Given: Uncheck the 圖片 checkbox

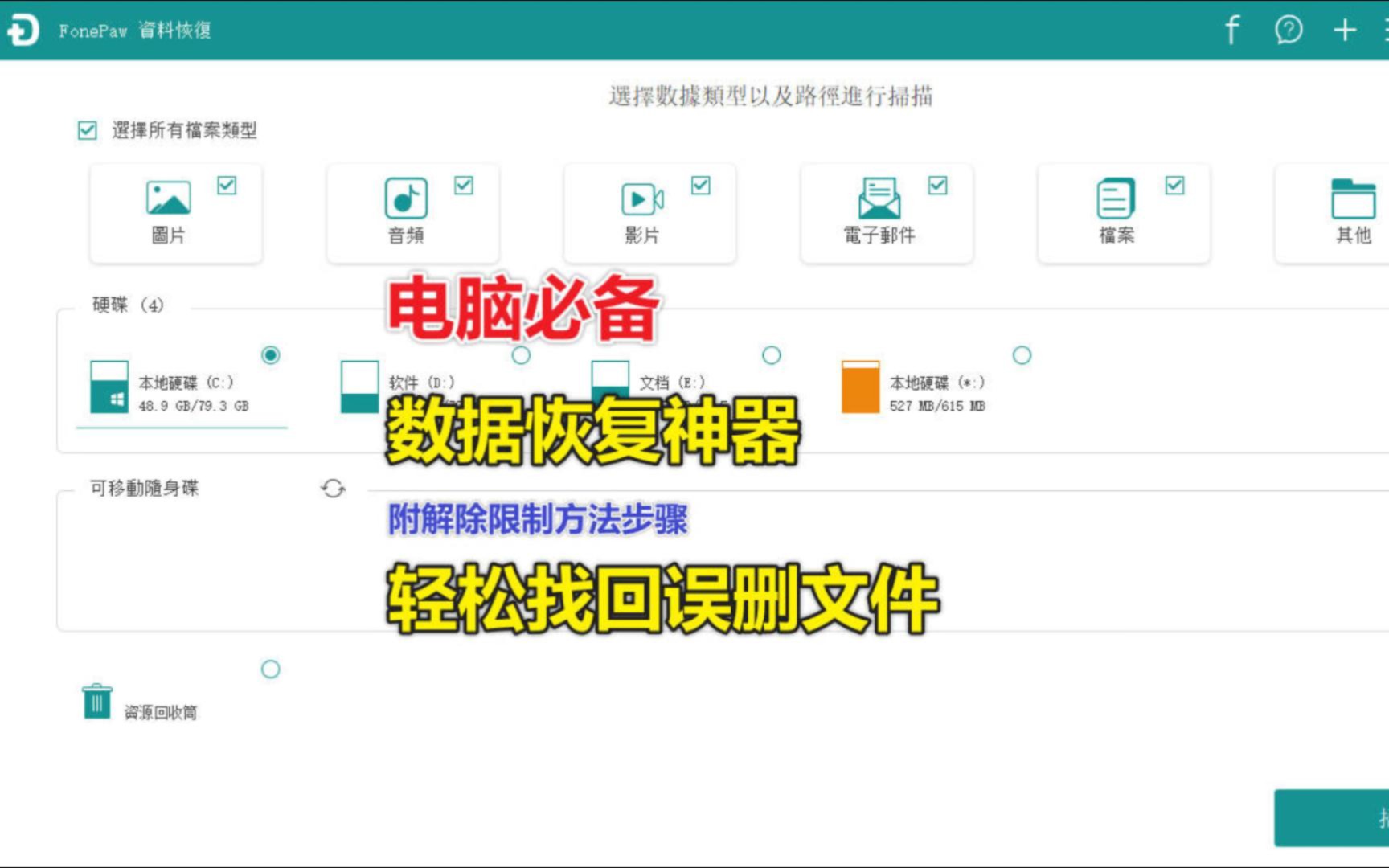Looking at the screenshot, I should coord(227,186).
